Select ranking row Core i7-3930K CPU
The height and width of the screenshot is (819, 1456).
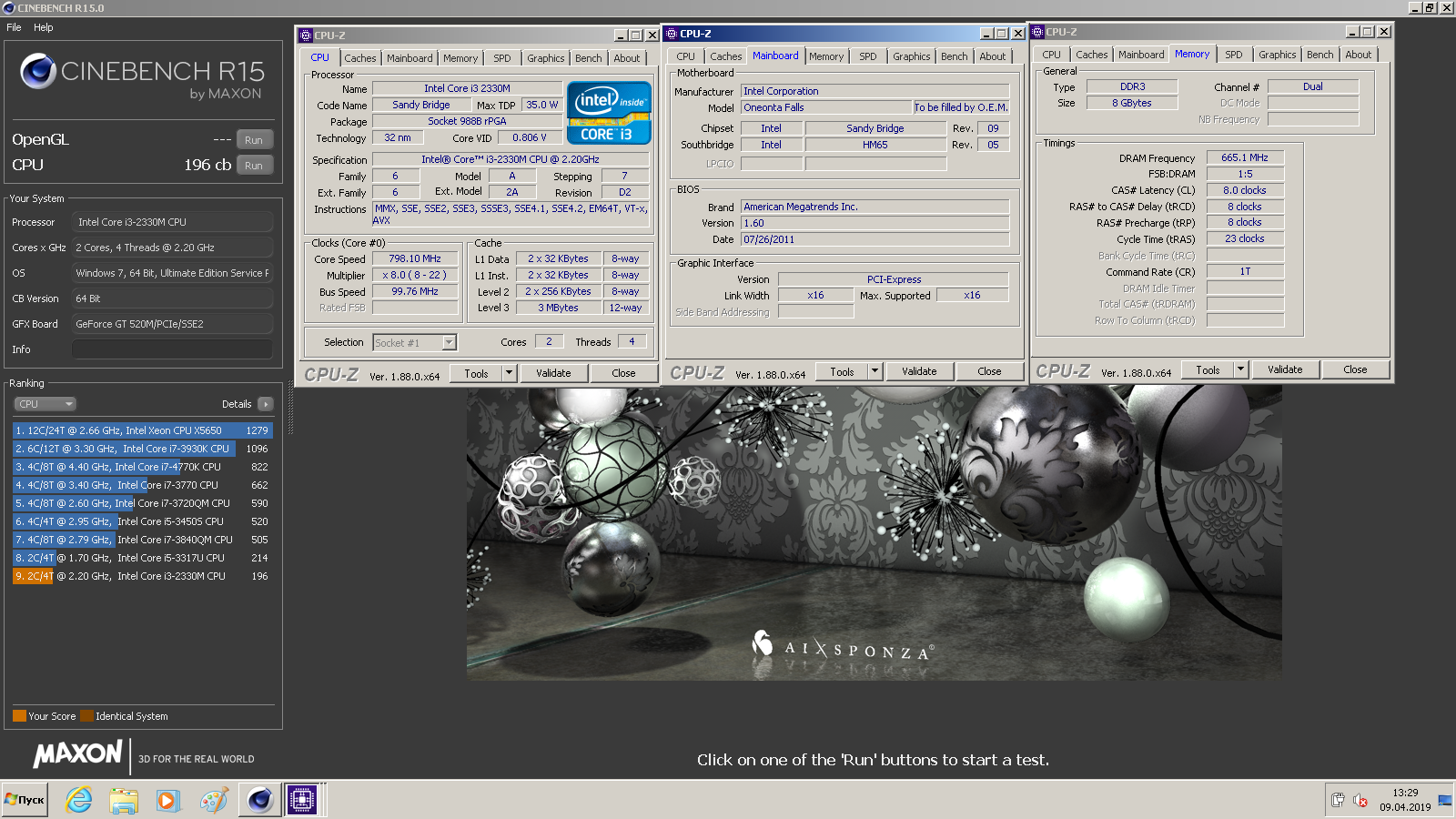click(142, 449)
